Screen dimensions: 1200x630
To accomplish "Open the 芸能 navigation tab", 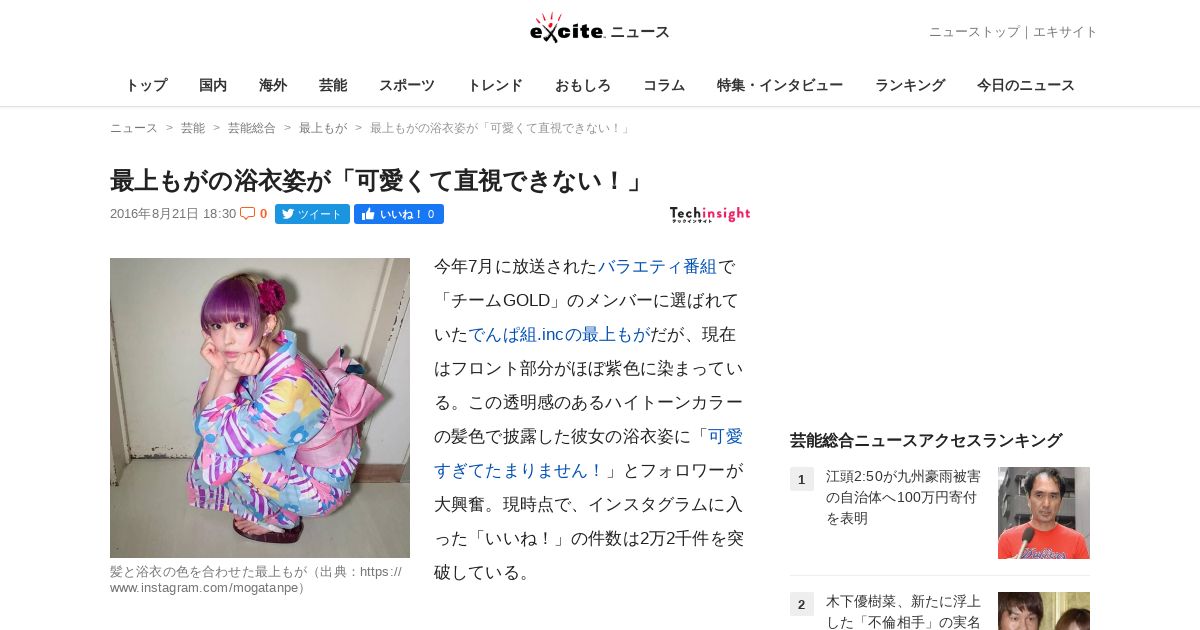I will (333, 85).
